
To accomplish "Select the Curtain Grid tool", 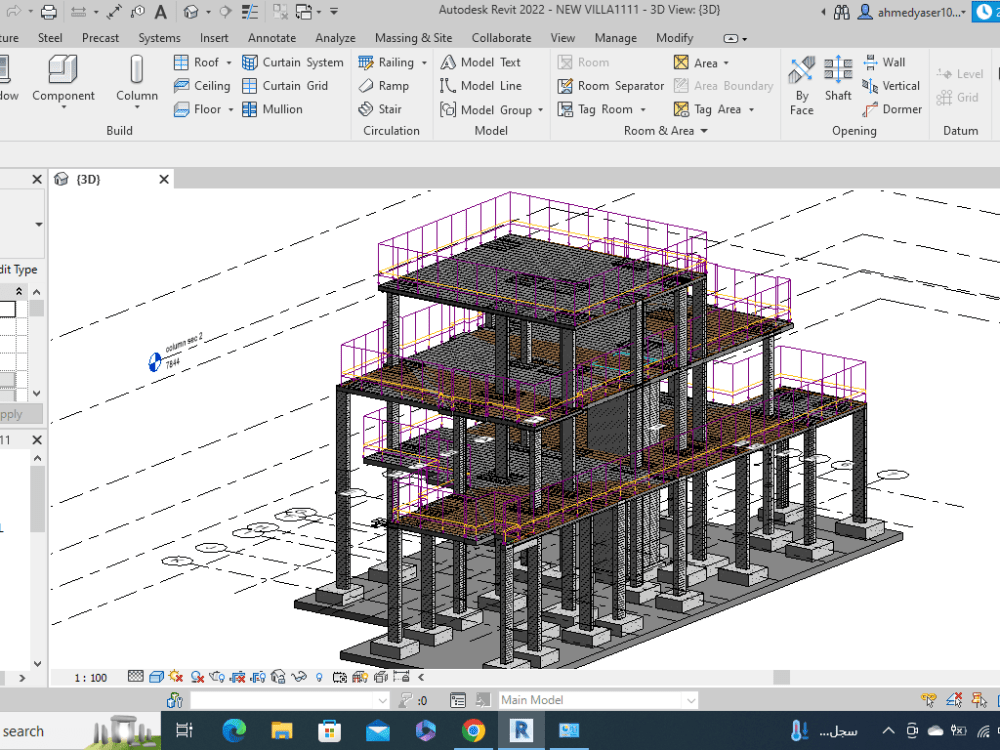I will click(284, 85).
